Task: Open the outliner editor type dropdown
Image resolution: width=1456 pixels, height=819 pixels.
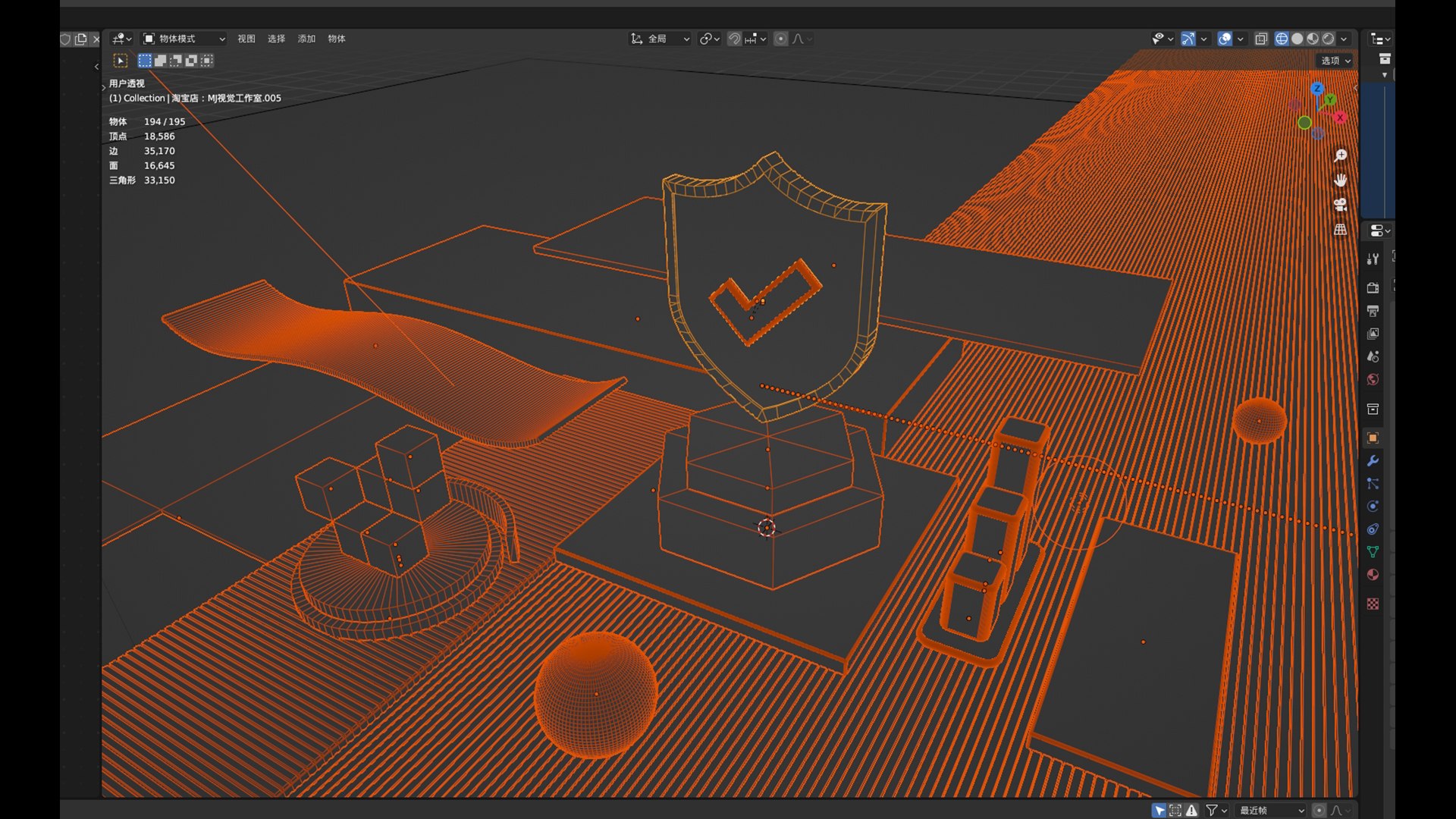Action: (x=1380, y=39)
